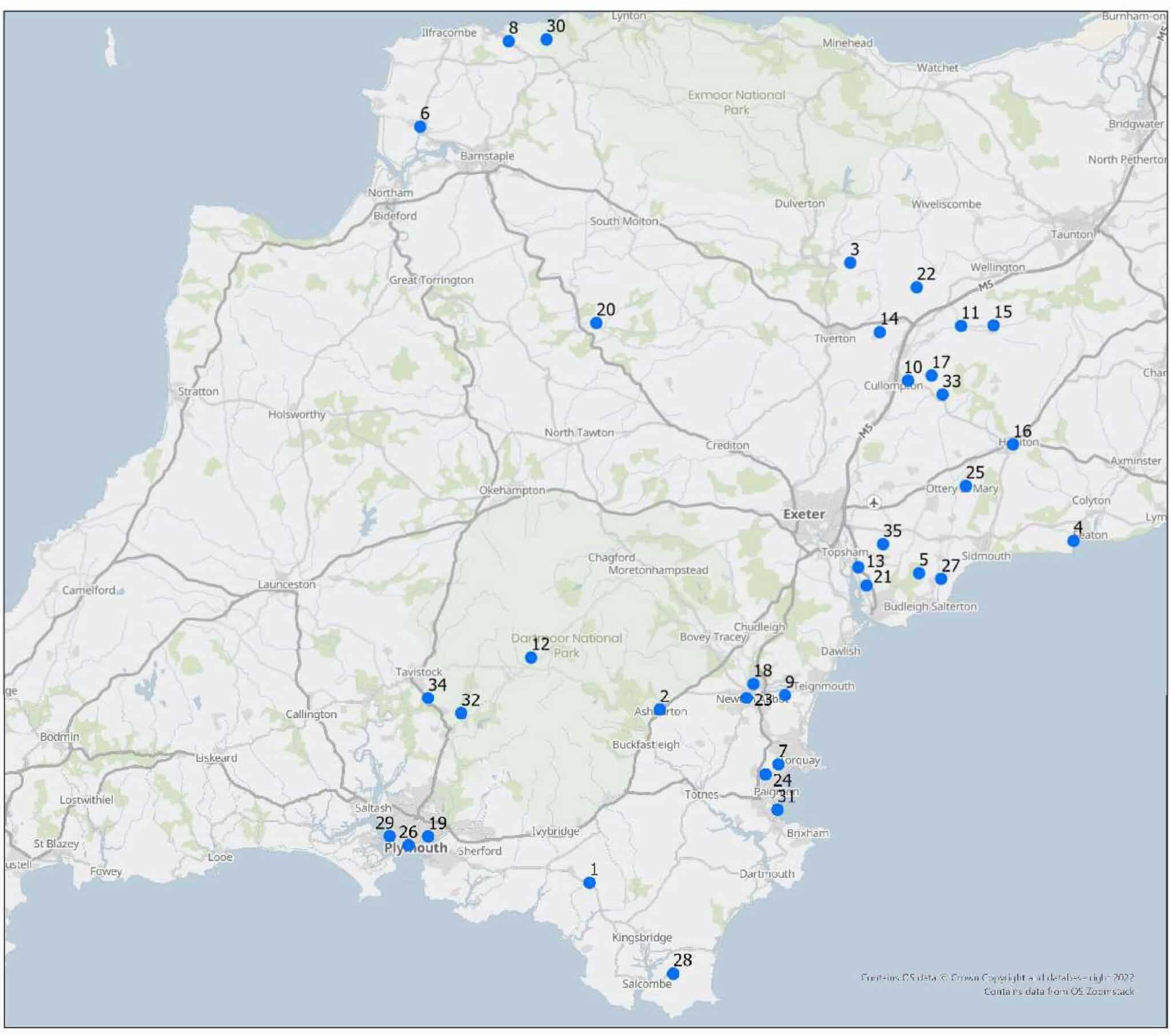This screenshot has width=1171, height=1036.
Task: Click marker 29 near Saltash
Action: (389, 836)
